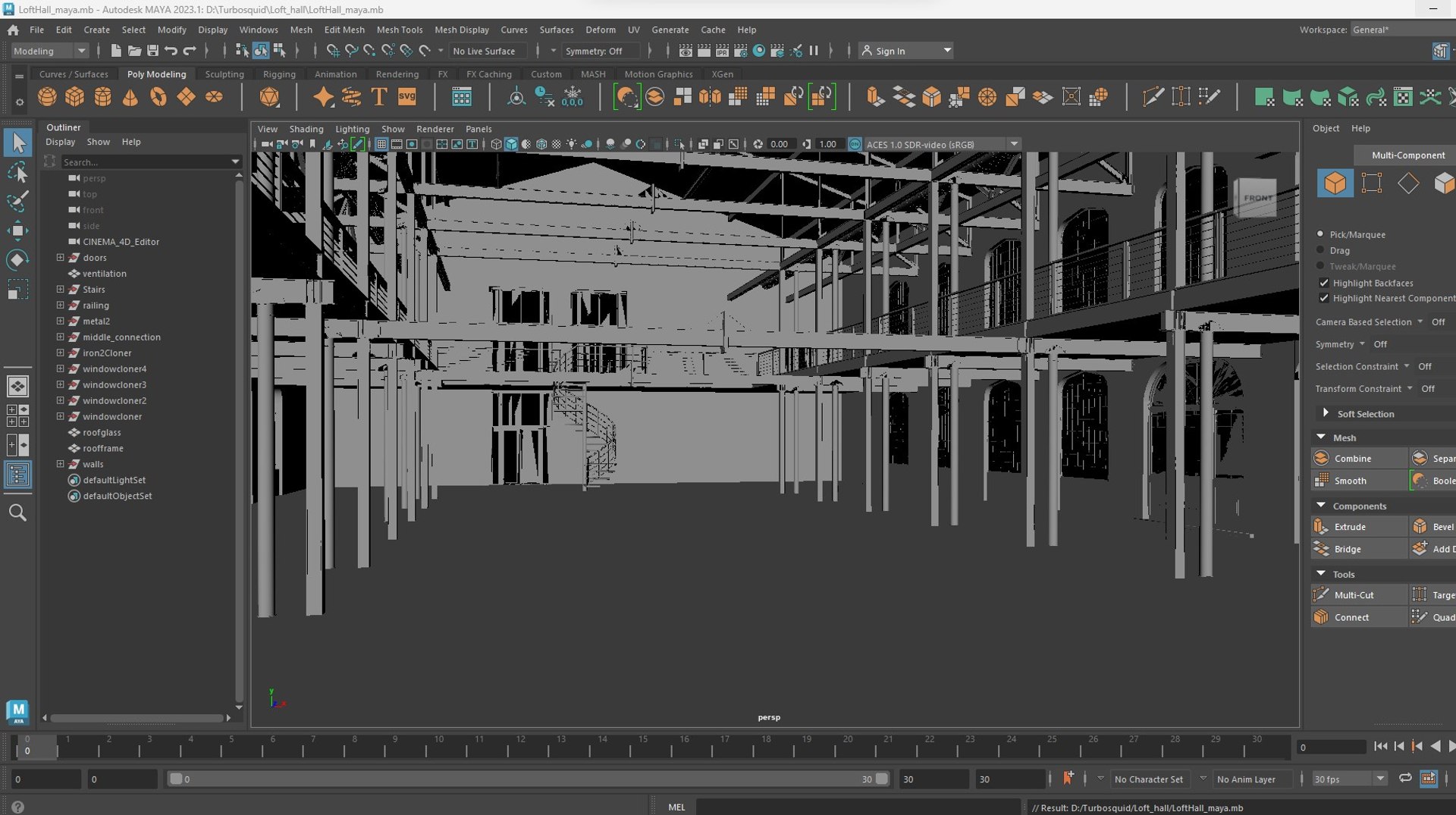The width and height of the screenshot is (1456, 815).
Task: Click the Outliner horizontal scrollbar
Action: click(x=136, y=717)
